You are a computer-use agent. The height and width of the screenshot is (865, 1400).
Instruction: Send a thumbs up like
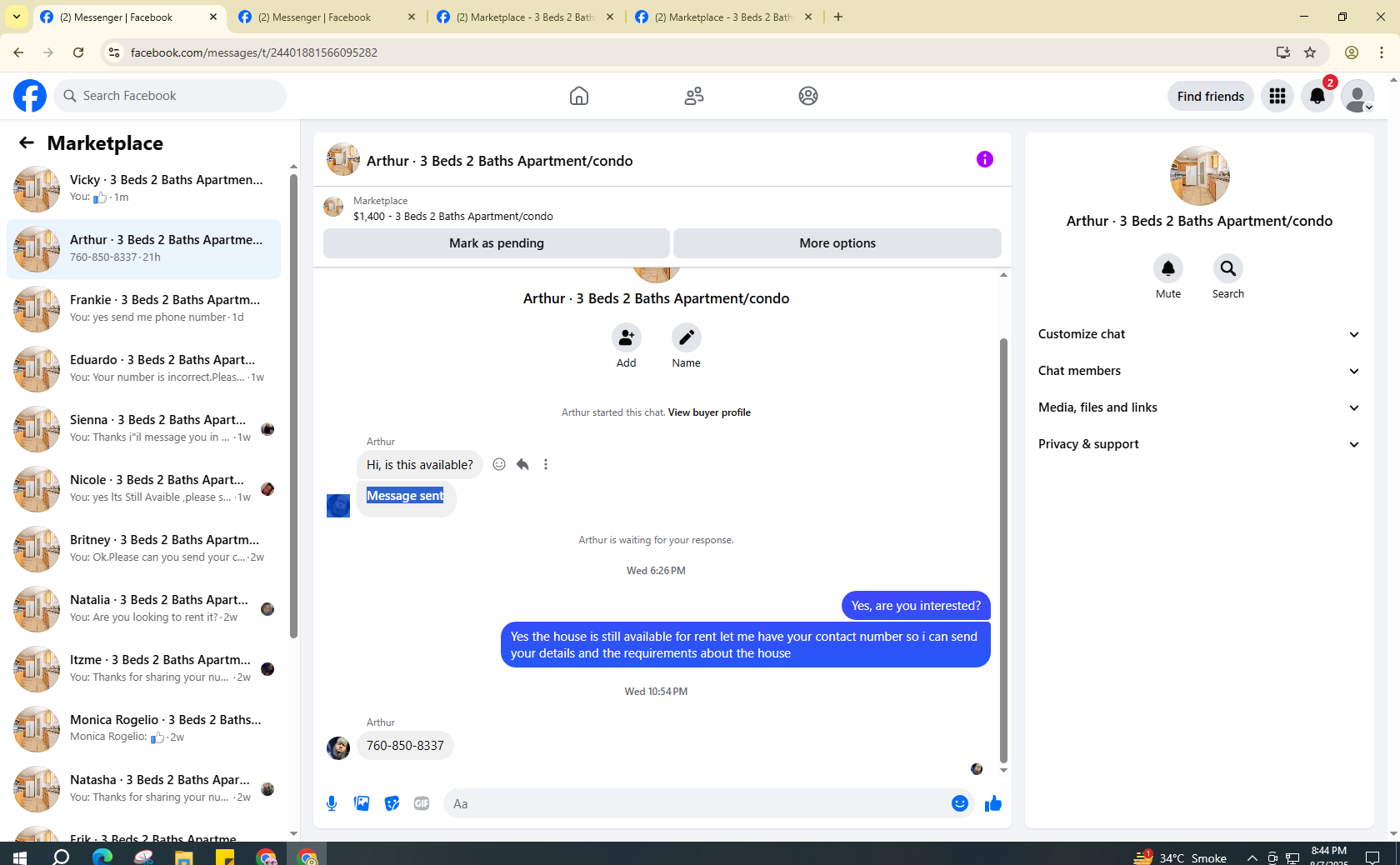(x=993, y=803)
